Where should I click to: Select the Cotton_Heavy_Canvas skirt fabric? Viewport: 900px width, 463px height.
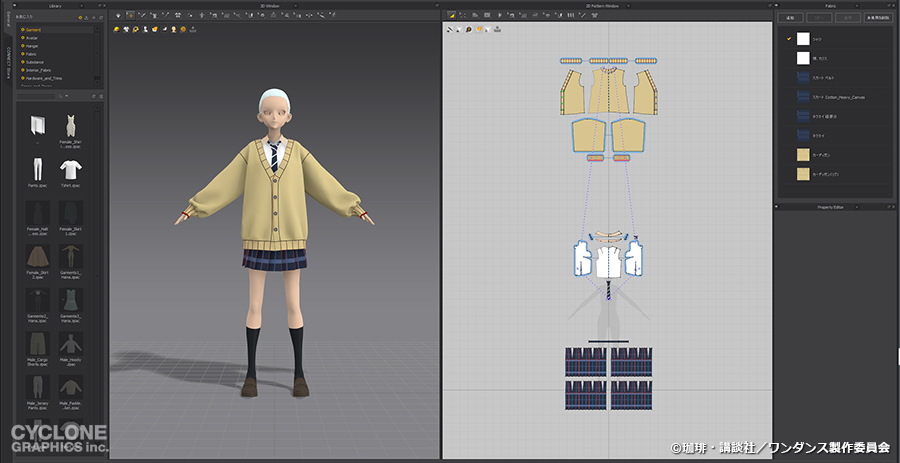[x=803, y=97]
